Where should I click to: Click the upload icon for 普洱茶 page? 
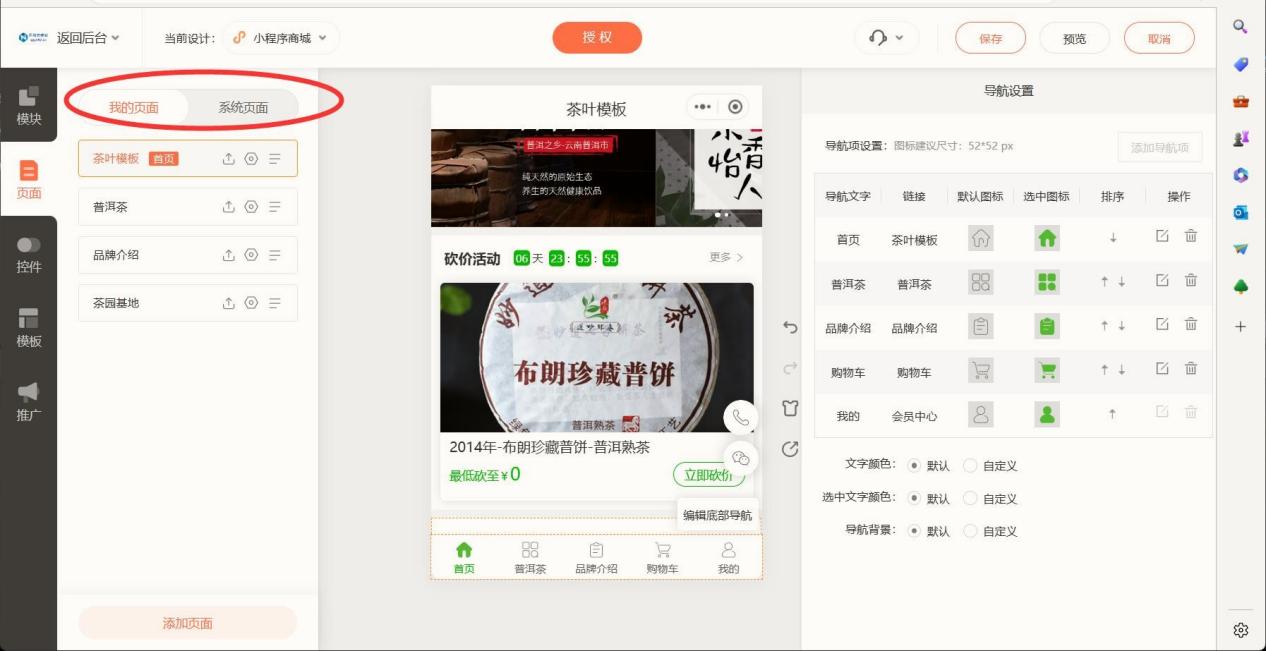pos(228,207)
